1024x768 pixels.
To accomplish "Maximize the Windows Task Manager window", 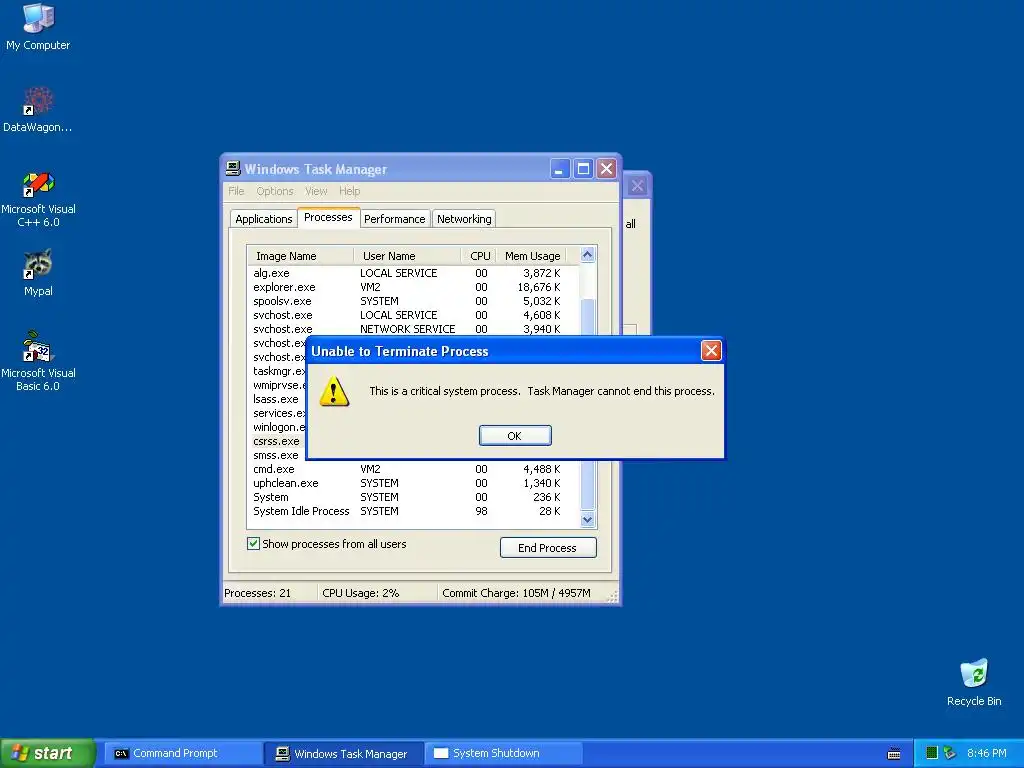I will click(583, 168).
